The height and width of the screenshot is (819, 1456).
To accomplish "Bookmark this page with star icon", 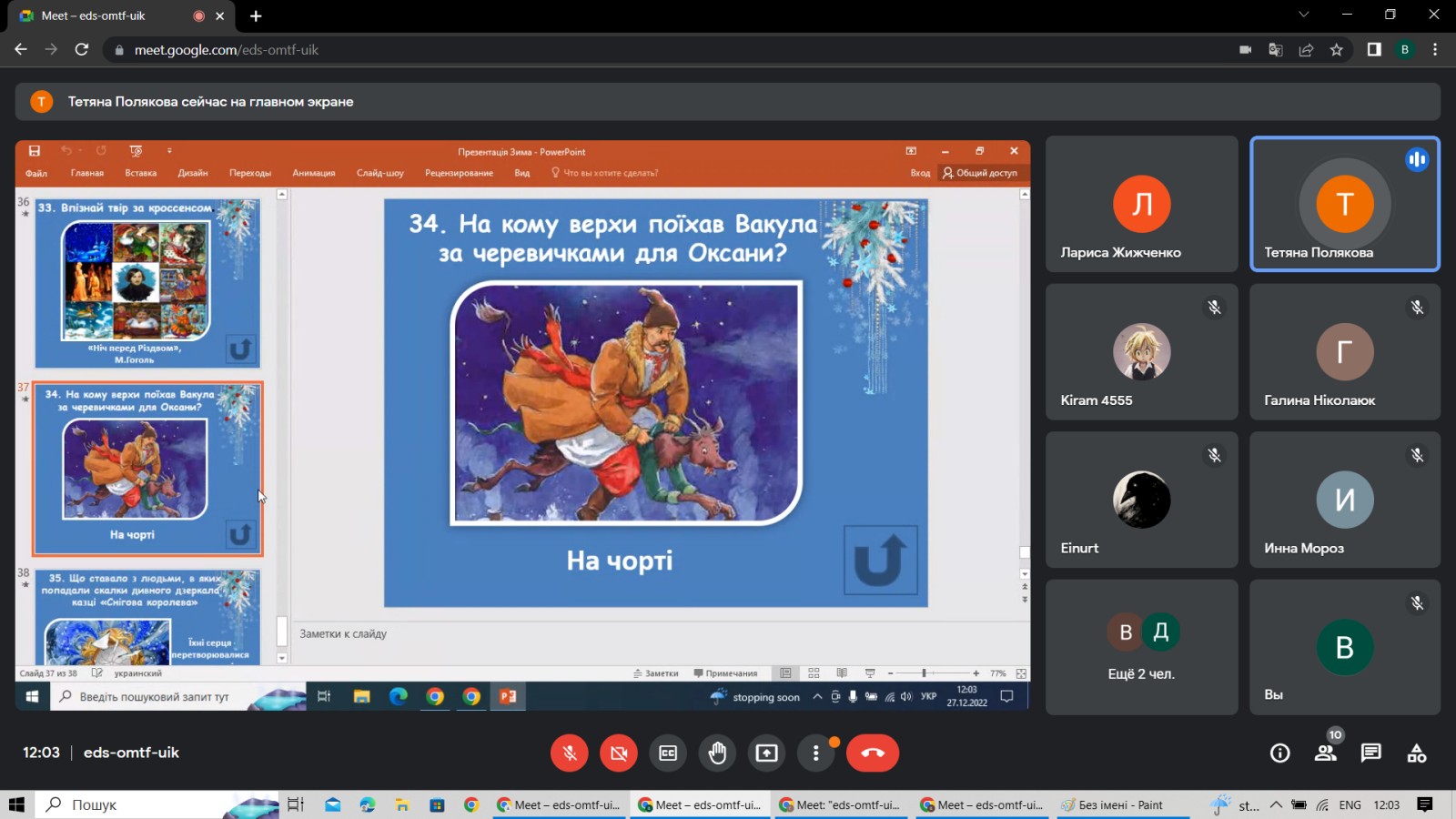I will (x=1336, y=50).
